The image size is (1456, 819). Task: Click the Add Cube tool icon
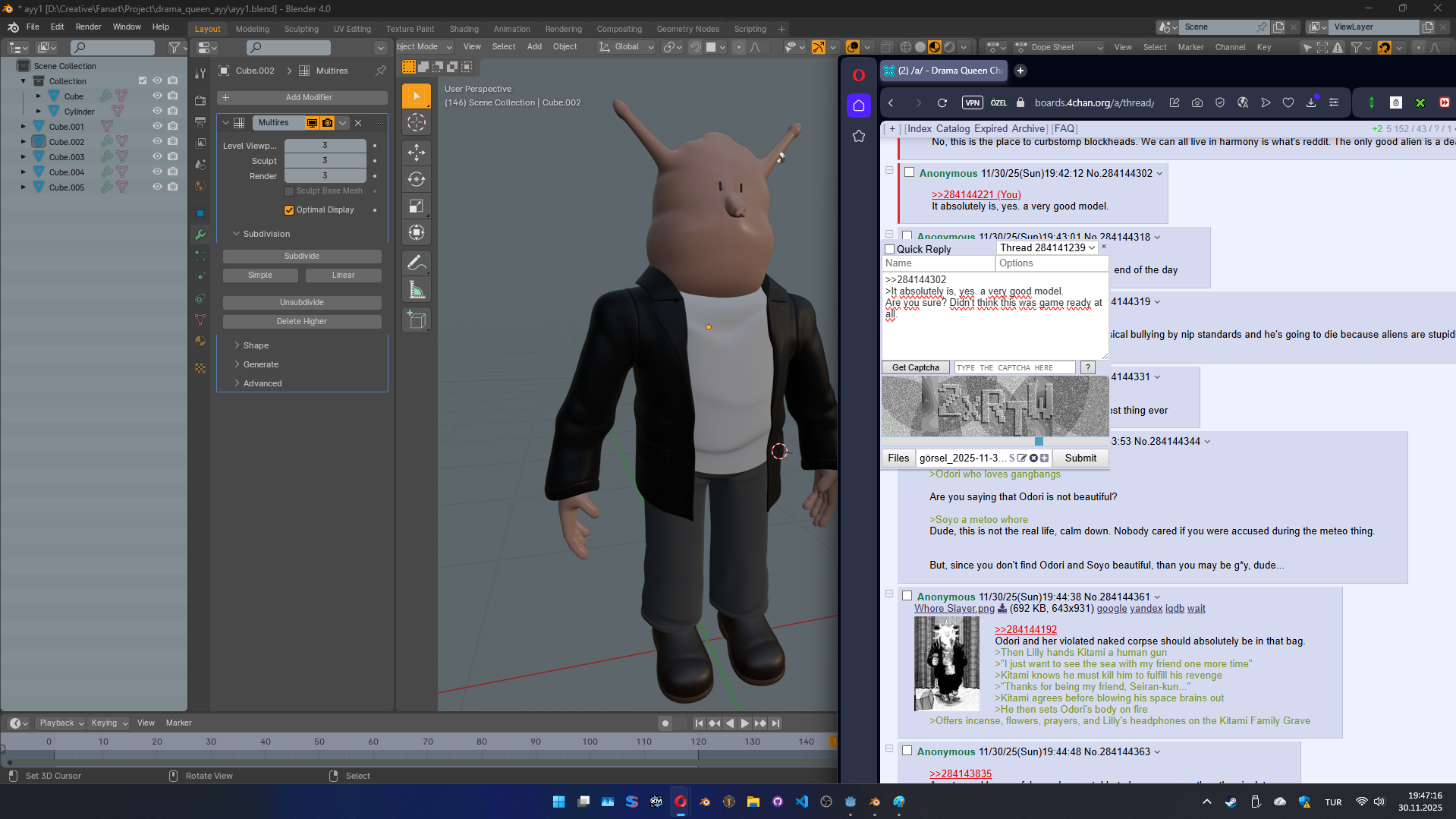417,320
